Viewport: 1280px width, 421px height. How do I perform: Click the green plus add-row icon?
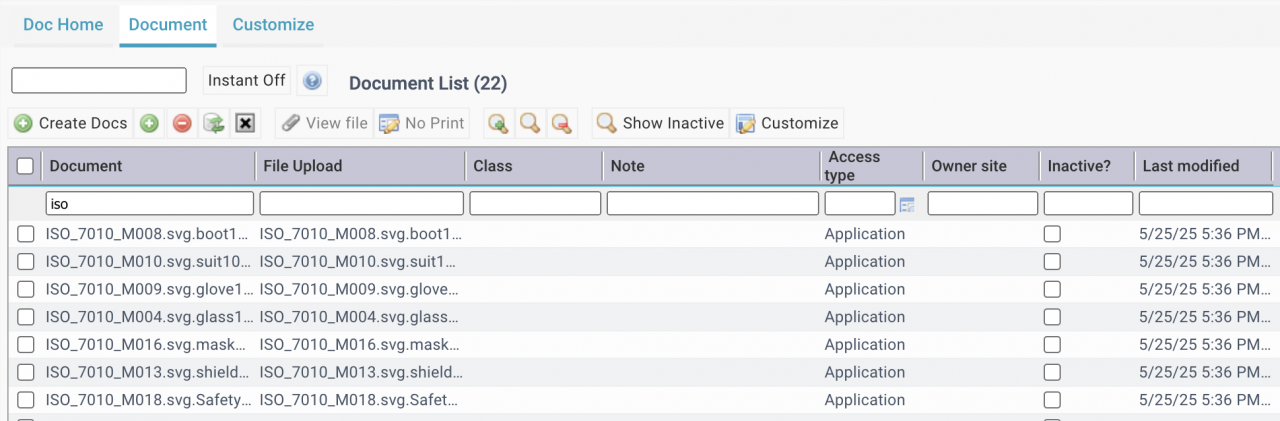click(x=149, y=123)
